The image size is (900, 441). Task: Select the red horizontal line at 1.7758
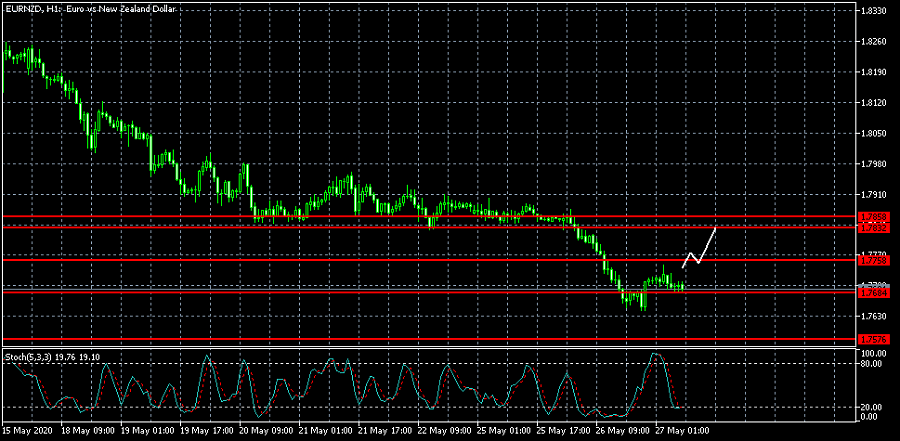(429, 260)
